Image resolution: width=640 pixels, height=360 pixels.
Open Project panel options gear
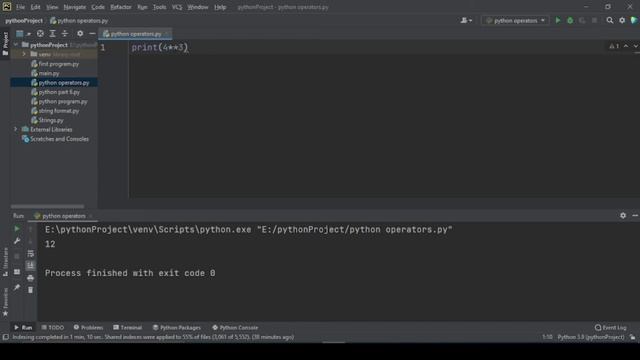pos(80,33)
